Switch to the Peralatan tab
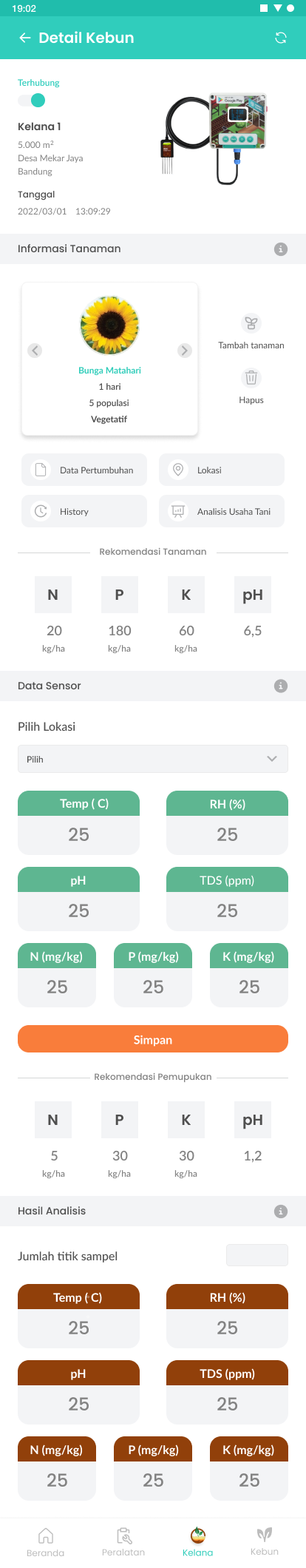 [x=123, y=1542]
